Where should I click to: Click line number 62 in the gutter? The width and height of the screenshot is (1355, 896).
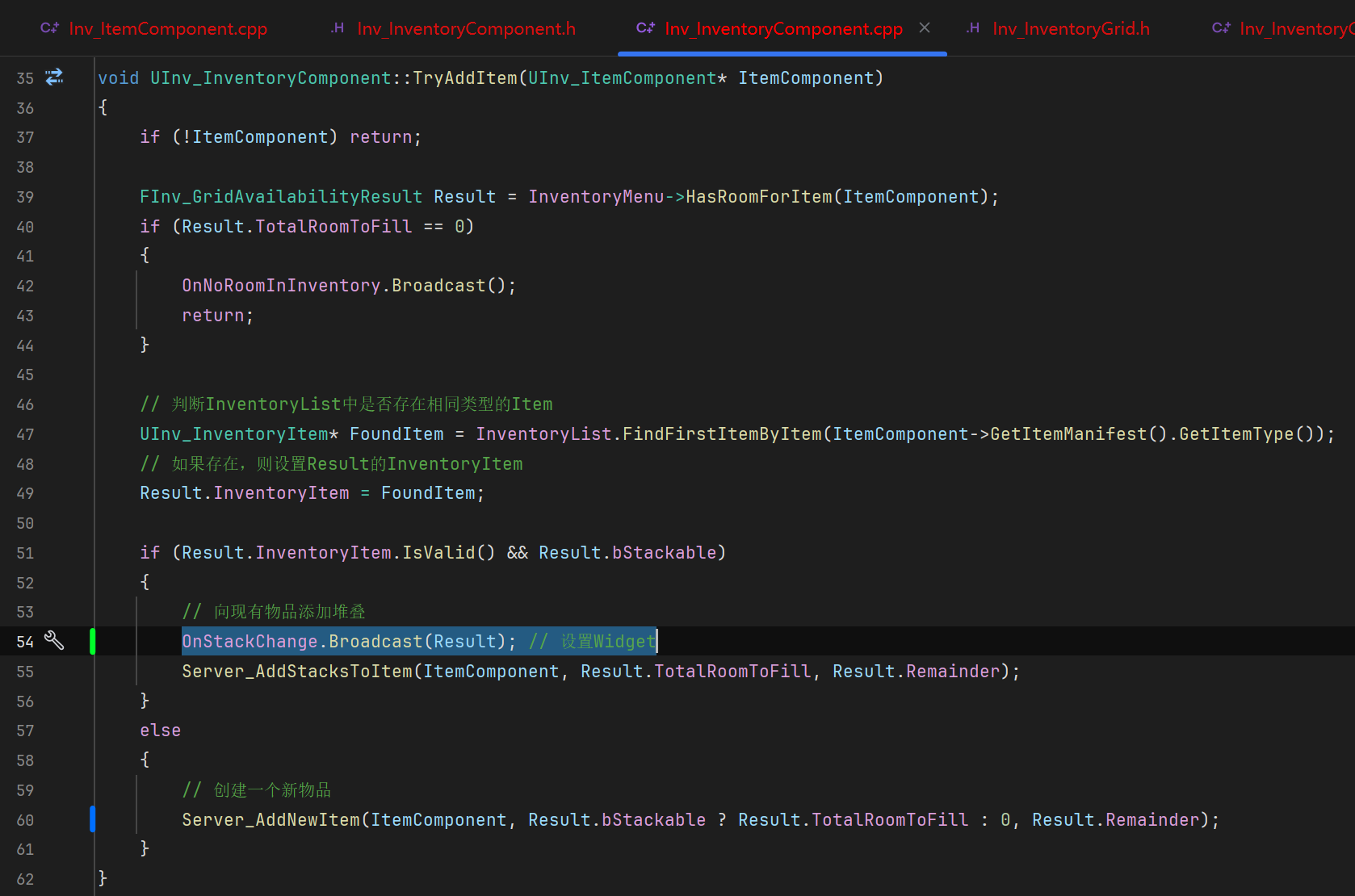click(x=25, y=879)
